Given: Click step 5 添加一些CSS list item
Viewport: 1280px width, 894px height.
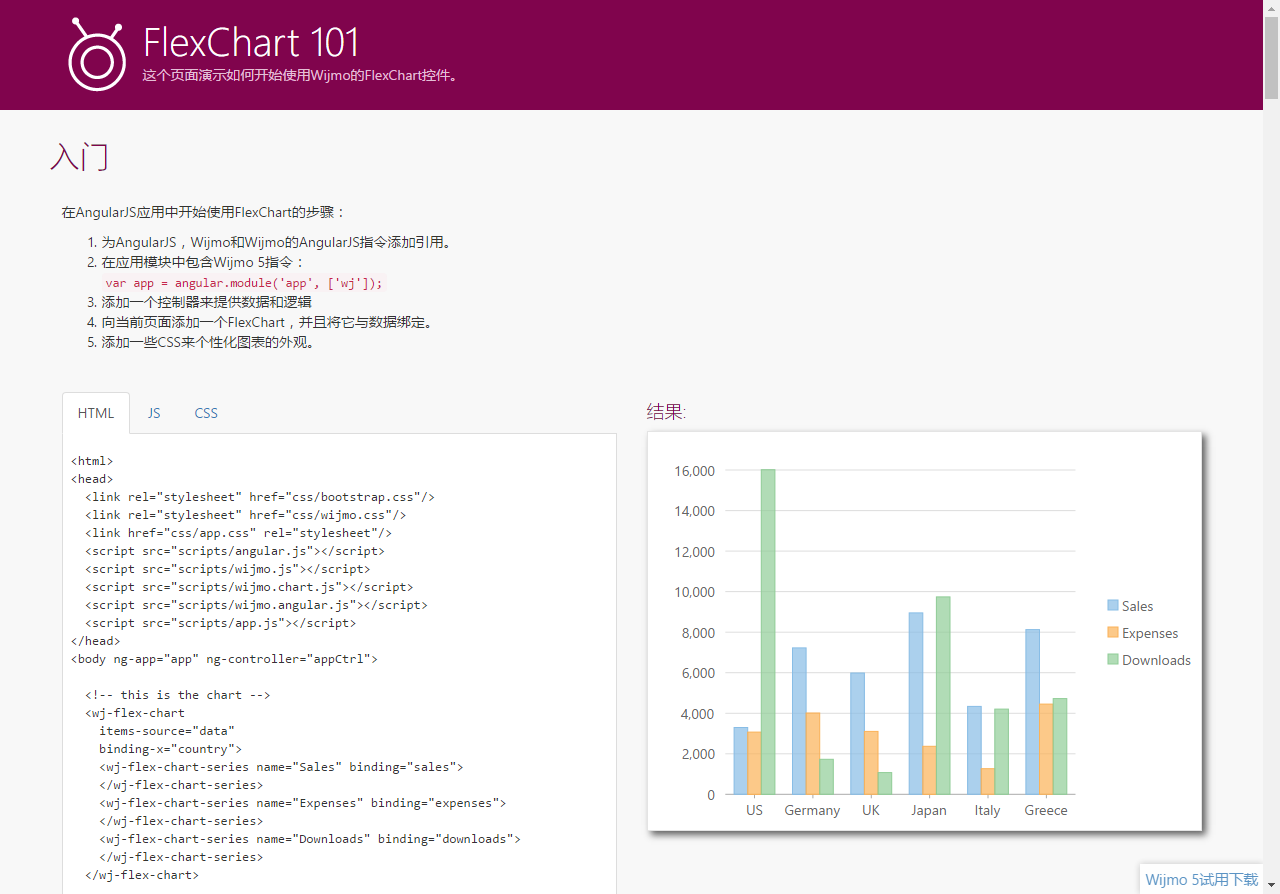Looking at the screenshot, I should 208,342.
